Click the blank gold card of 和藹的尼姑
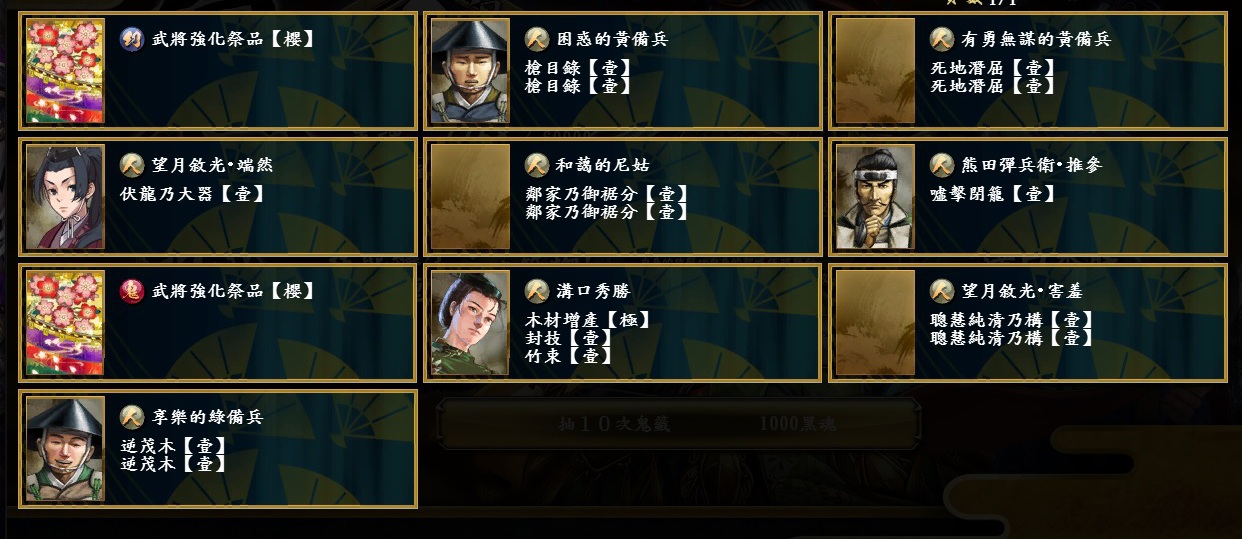 pyautogui.click(x=470, y=197)
